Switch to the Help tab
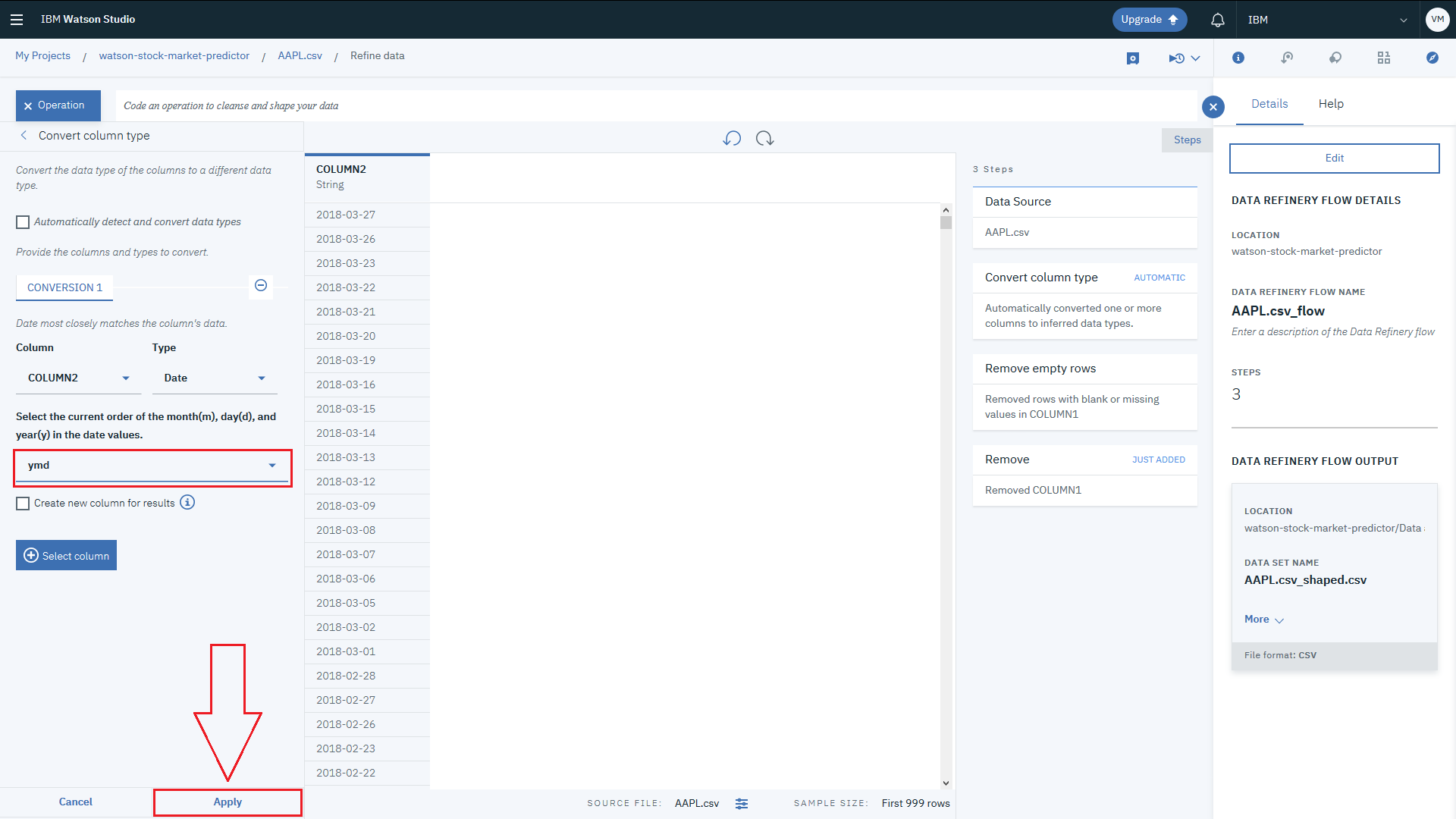 pos(1330,104)
